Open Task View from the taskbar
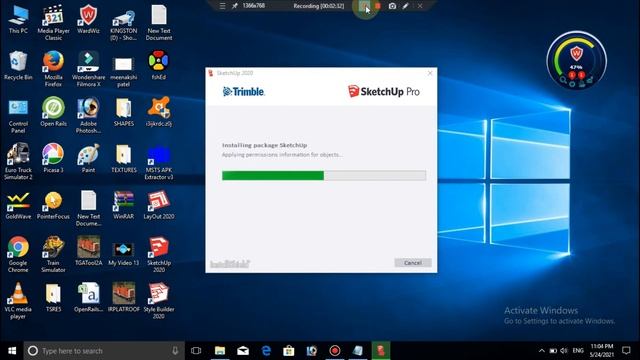The width and height of the screenshot is (640, 360). click(x=196, y=351)
